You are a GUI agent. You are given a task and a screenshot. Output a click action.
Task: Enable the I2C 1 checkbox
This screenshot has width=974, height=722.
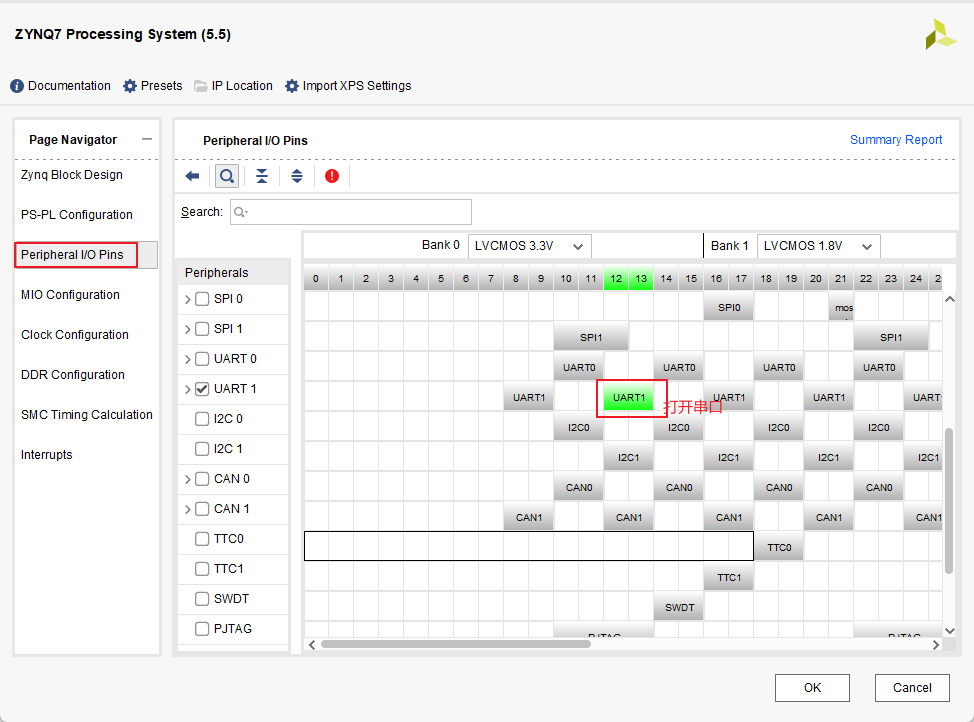click(x=202, y=449)
